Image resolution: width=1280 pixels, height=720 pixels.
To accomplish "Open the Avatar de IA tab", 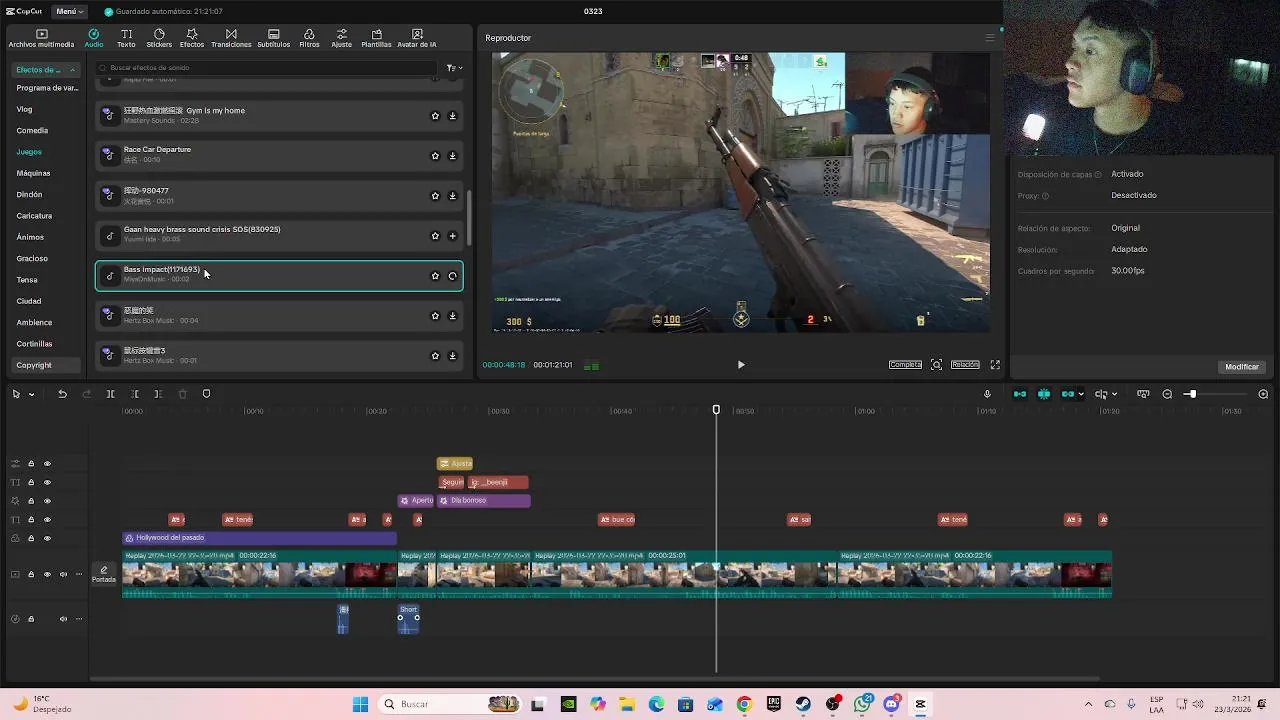I will [417, 39].
